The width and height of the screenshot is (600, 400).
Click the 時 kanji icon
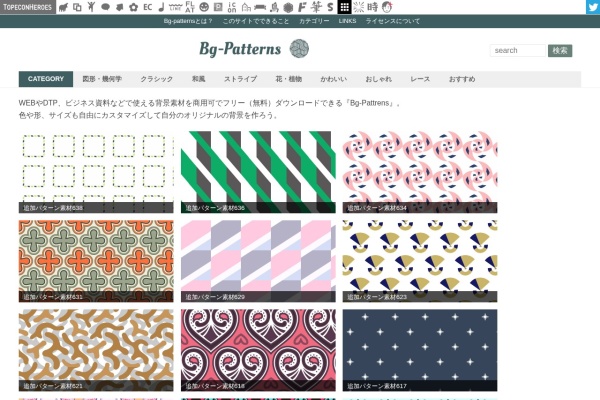[373, 7]
